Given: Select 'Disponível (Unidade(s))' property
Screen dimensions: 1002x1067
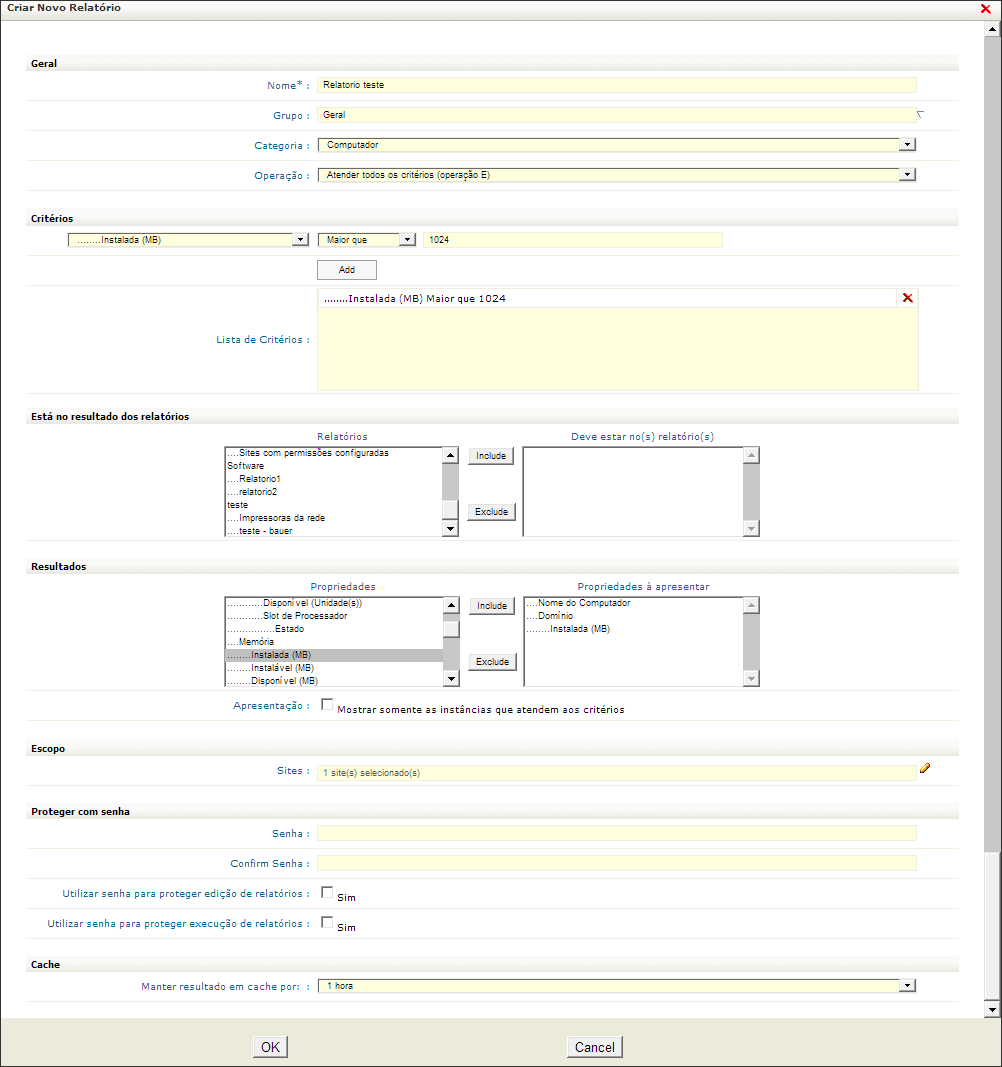Looking at the screenshot, I should (334, 603).
